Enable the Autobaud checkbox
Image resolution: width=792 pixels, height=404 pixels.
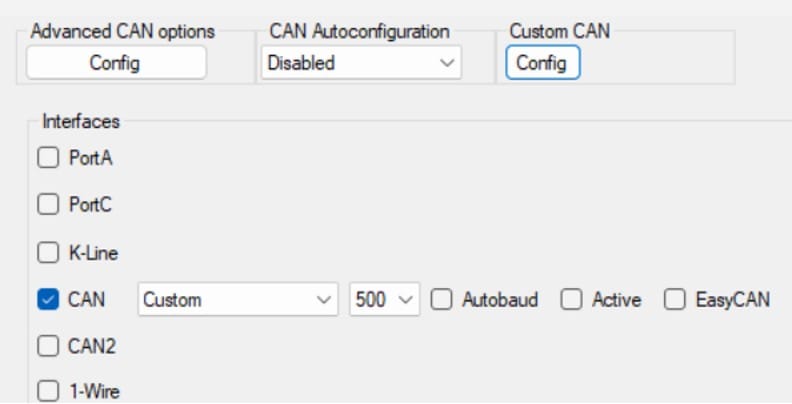point(441,299)
